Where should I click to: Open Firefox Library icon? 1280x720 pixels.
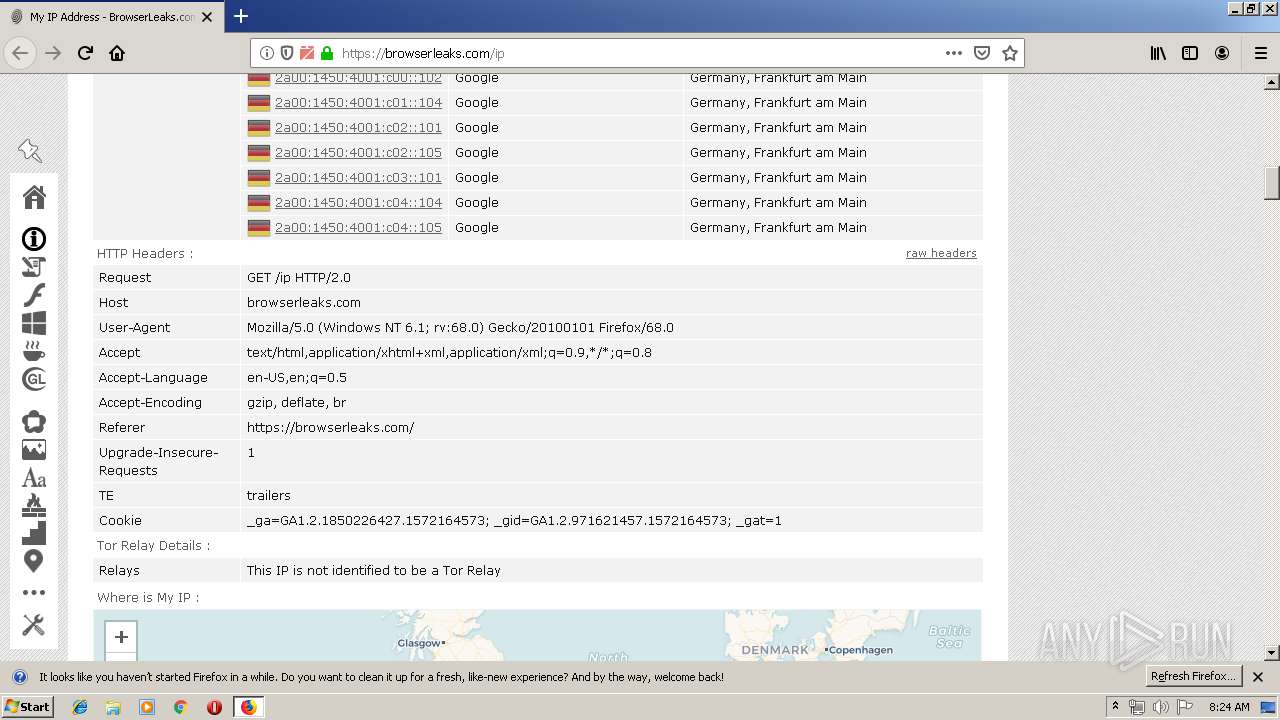(x=1158, y=53)
